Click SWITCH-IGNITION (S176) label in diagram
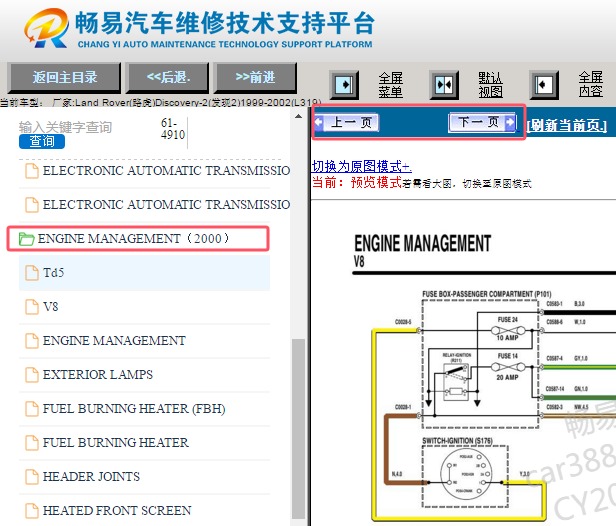This screenshot has height=526, width=616. point(457,441)
